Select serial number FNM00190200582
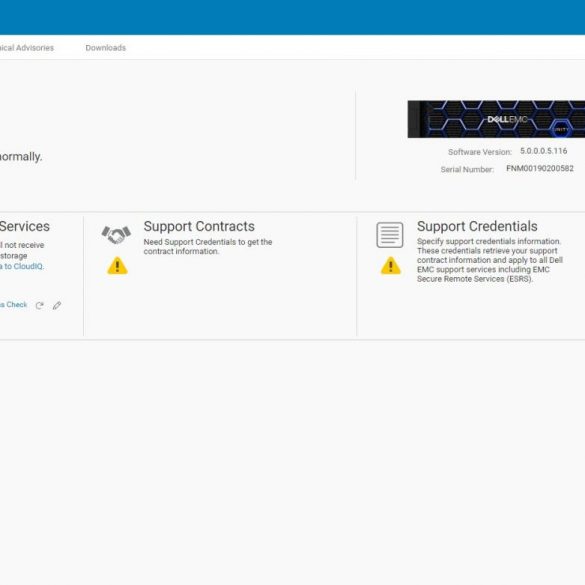This screenshot has height=585, width=585. [x=540, y=168]
